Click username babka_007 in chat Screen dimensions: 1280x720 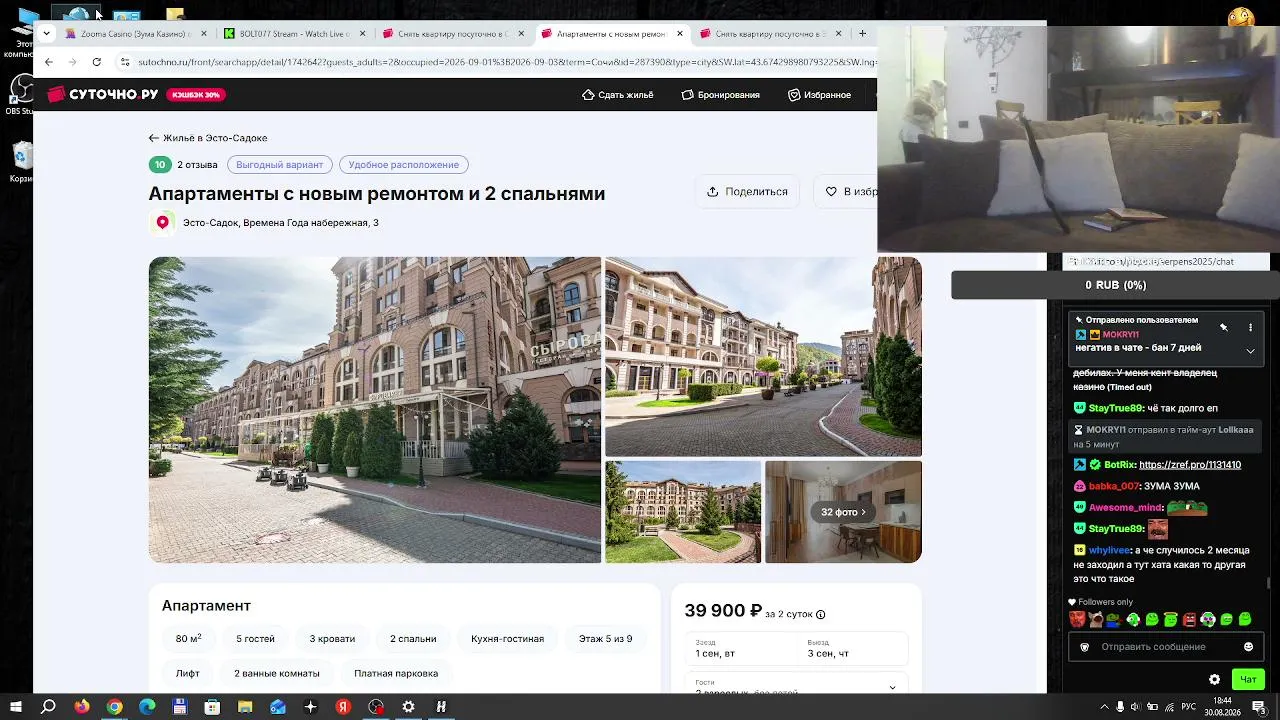[x=1114, y=486]
